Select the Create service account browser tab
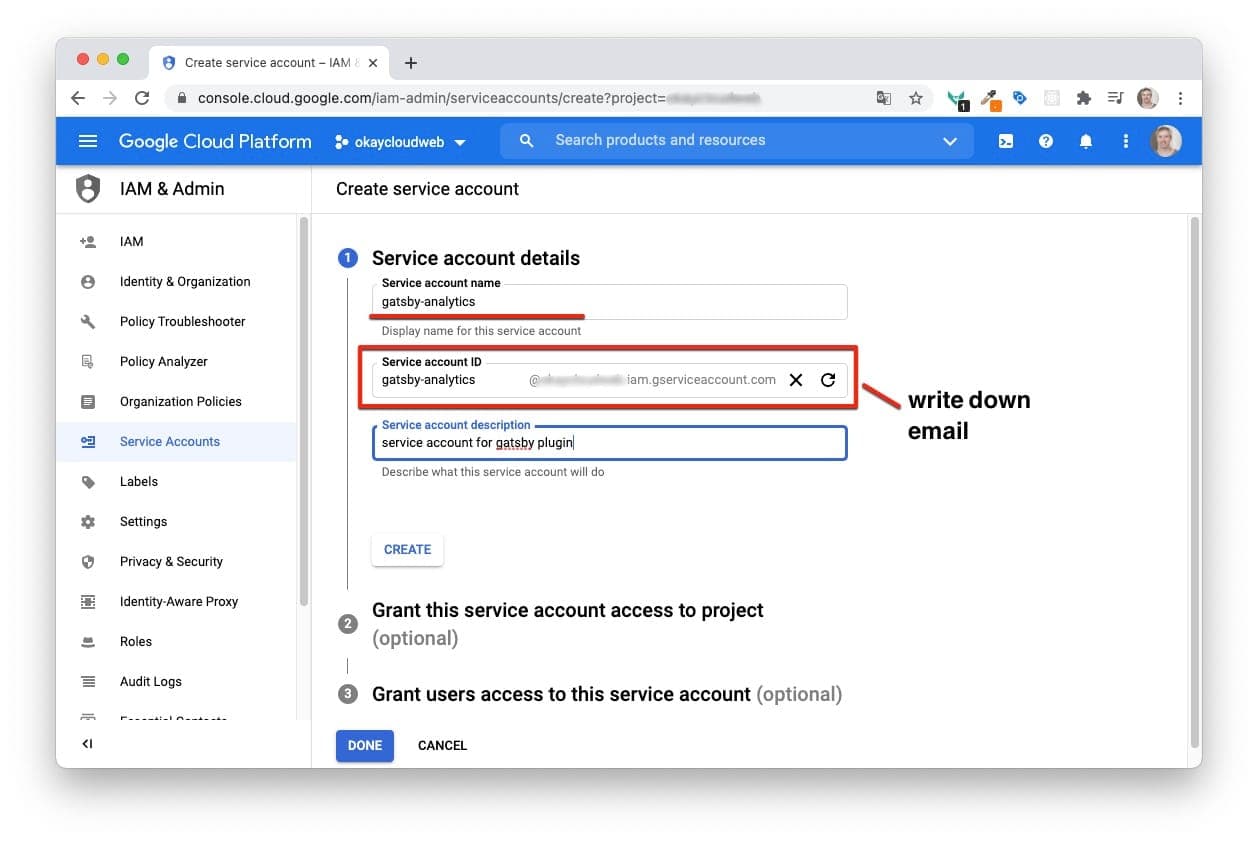The height and width of the screenshot is (842, 1258). [269, 63]
